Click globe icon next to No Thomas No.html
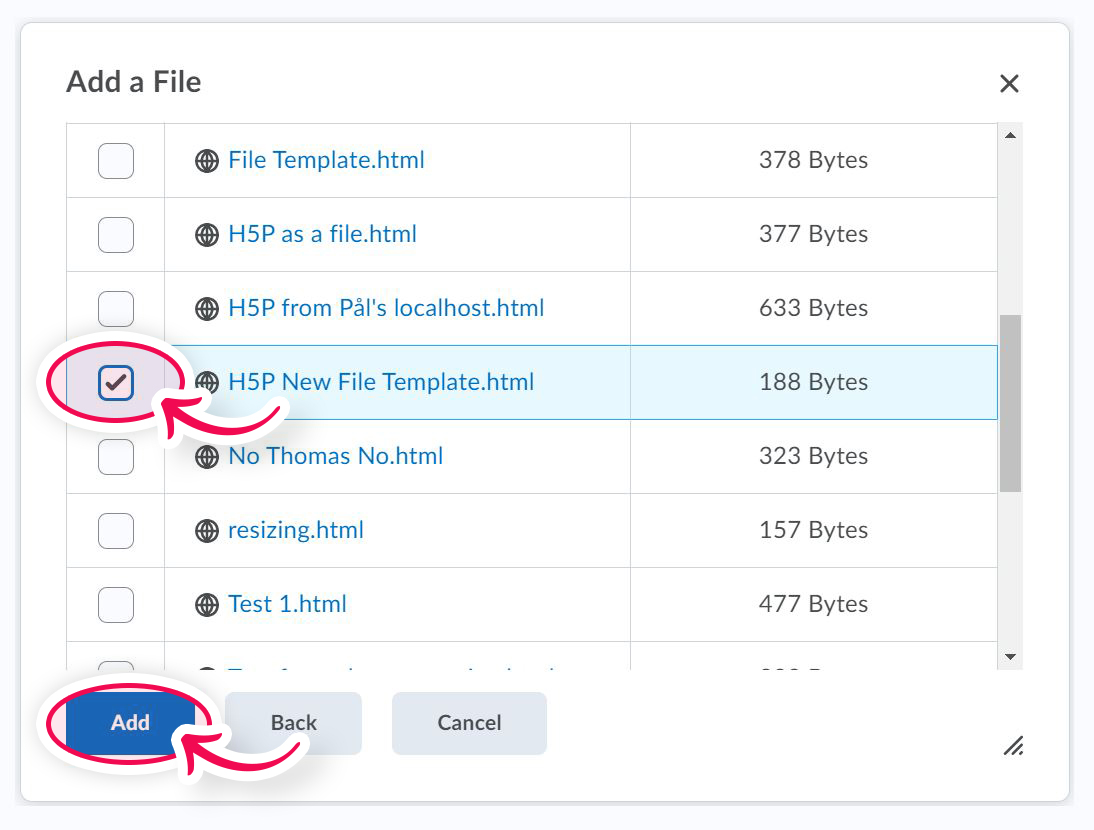 [207, 457]
